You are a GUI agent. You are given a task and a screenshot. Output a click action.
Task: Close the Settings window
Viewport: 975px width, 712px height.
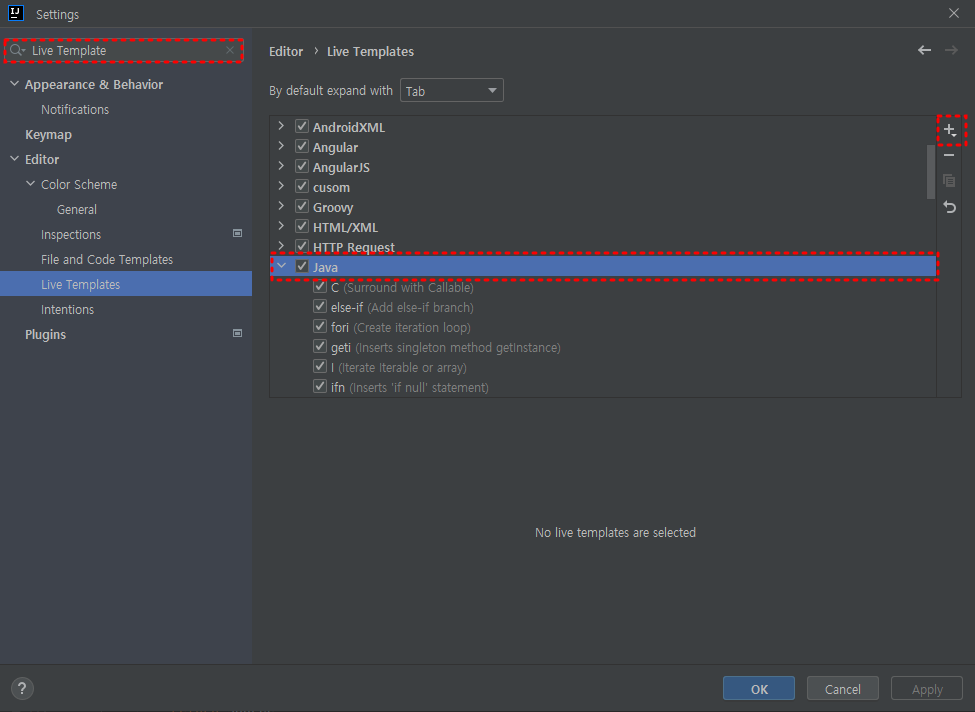(954, 13)
